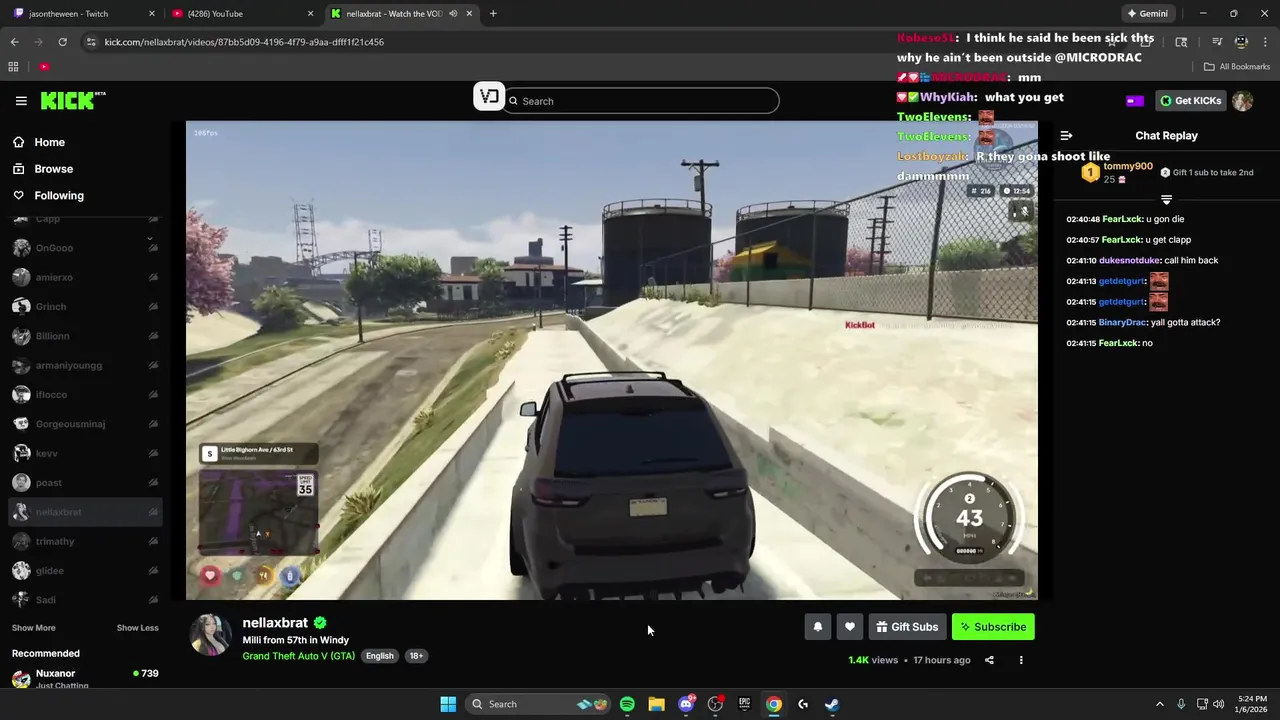Open the Grand Theft Auto V (GTA) category
Viewport: 1280px width, 720px height.
[x=298, y=656]
